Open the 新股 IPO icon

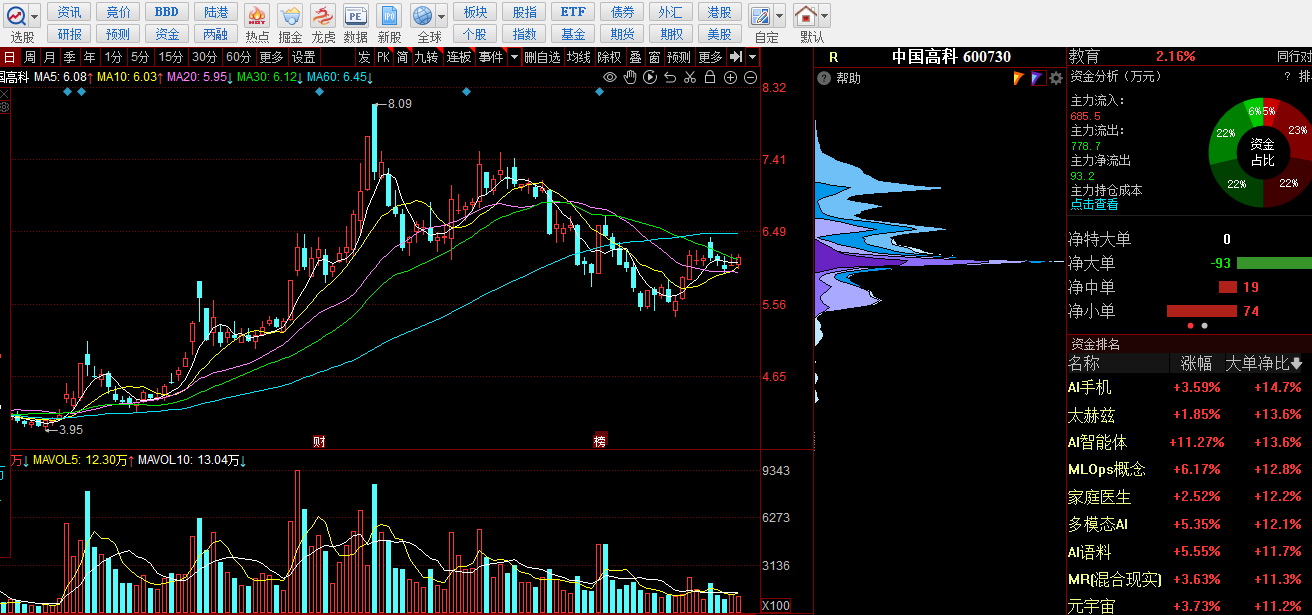389,16
